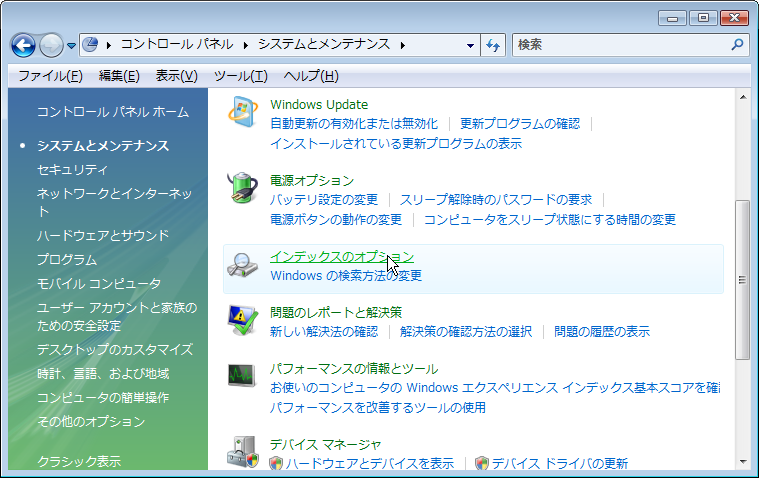Expand the arrow after システムとメンテナンス breadcrumb
Image resolution: width=759 pixels, height=478 pixels.
(x=403, y=45)
